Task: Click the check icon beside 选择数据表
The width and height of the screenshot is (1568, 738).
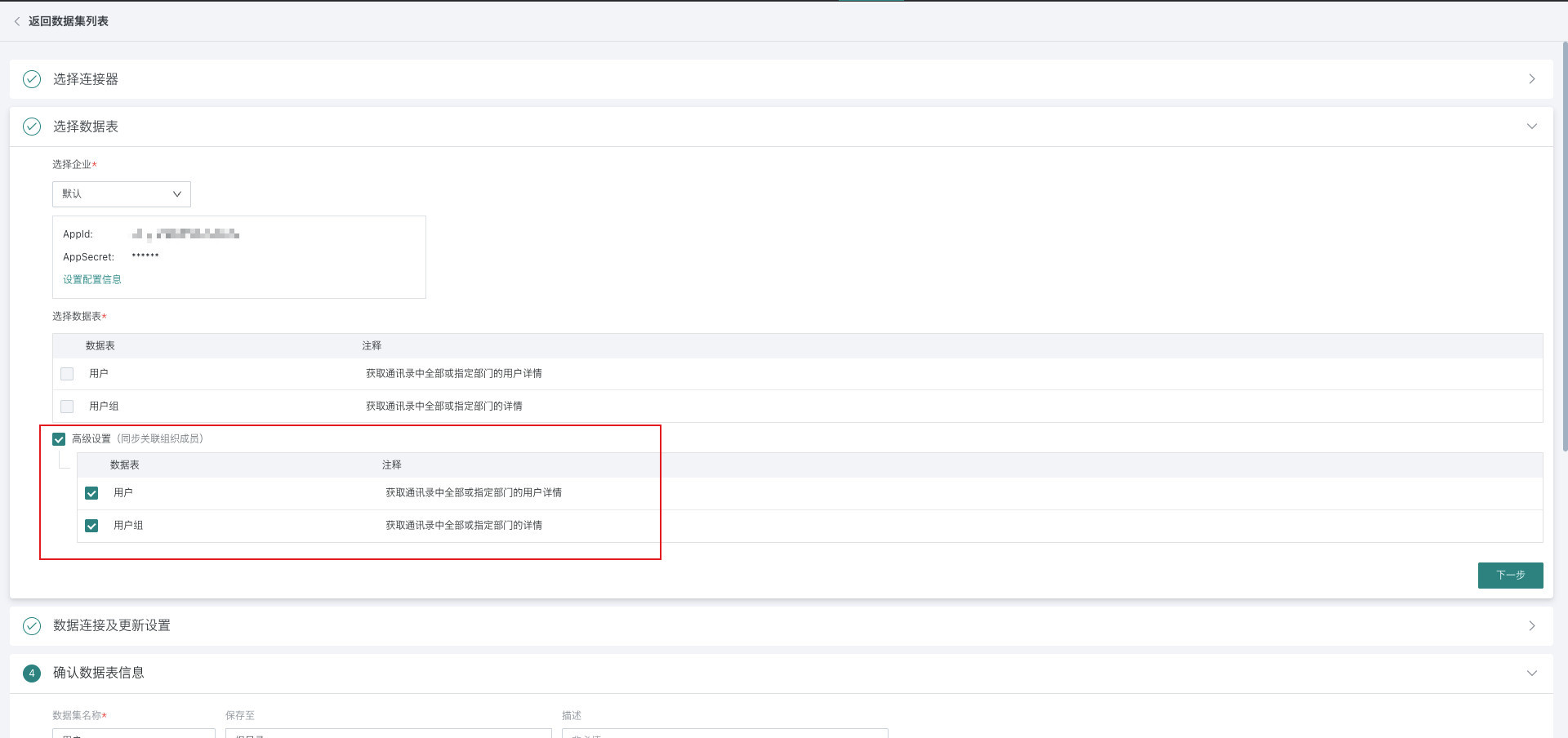Action: [32, 127]
